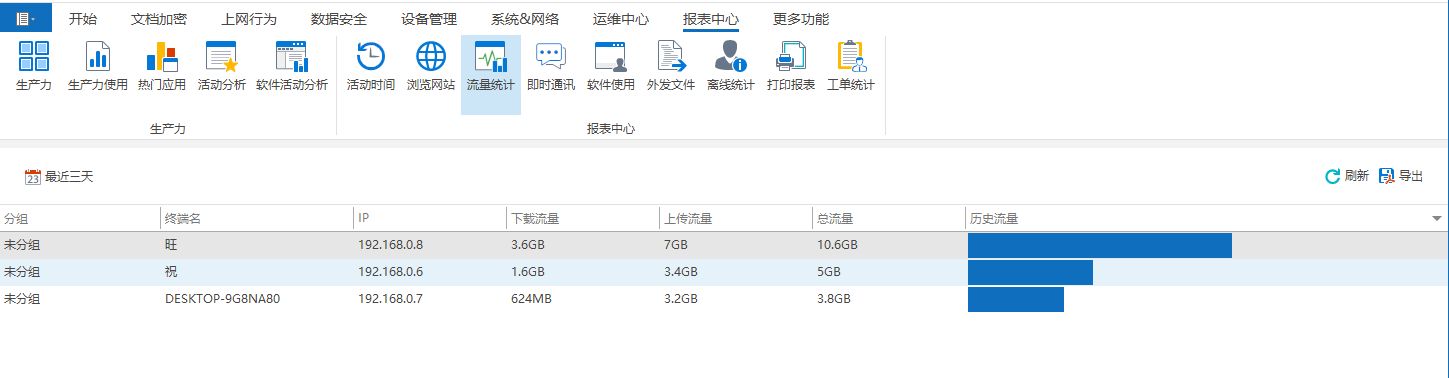Open the application menu button at top-left
This screenshot has width=1449, height=378.
(25, 18)
